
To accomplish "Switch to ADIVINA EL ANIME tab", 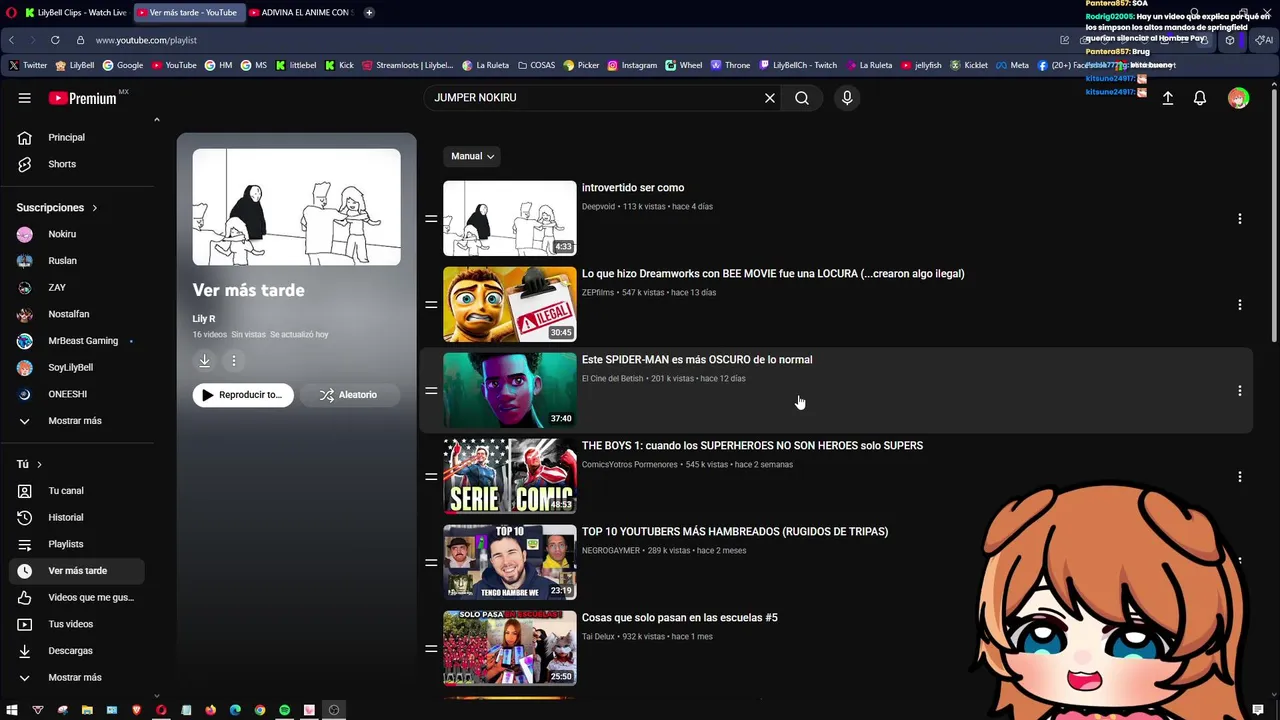I will (x=299, y=12).
